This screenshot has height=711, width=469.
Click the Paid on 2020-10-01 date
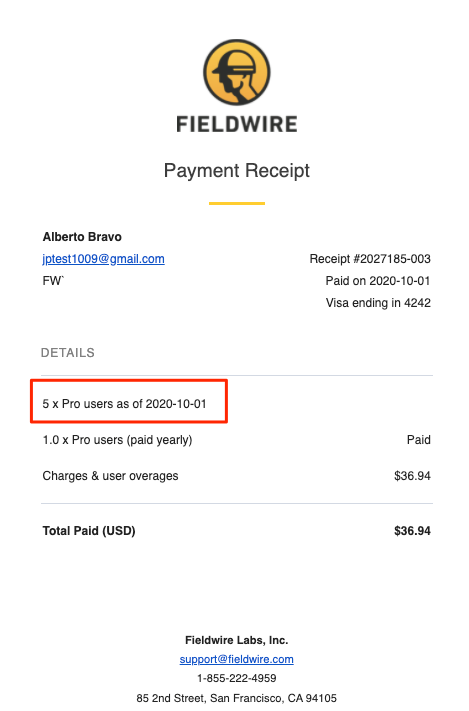(378, 281)
